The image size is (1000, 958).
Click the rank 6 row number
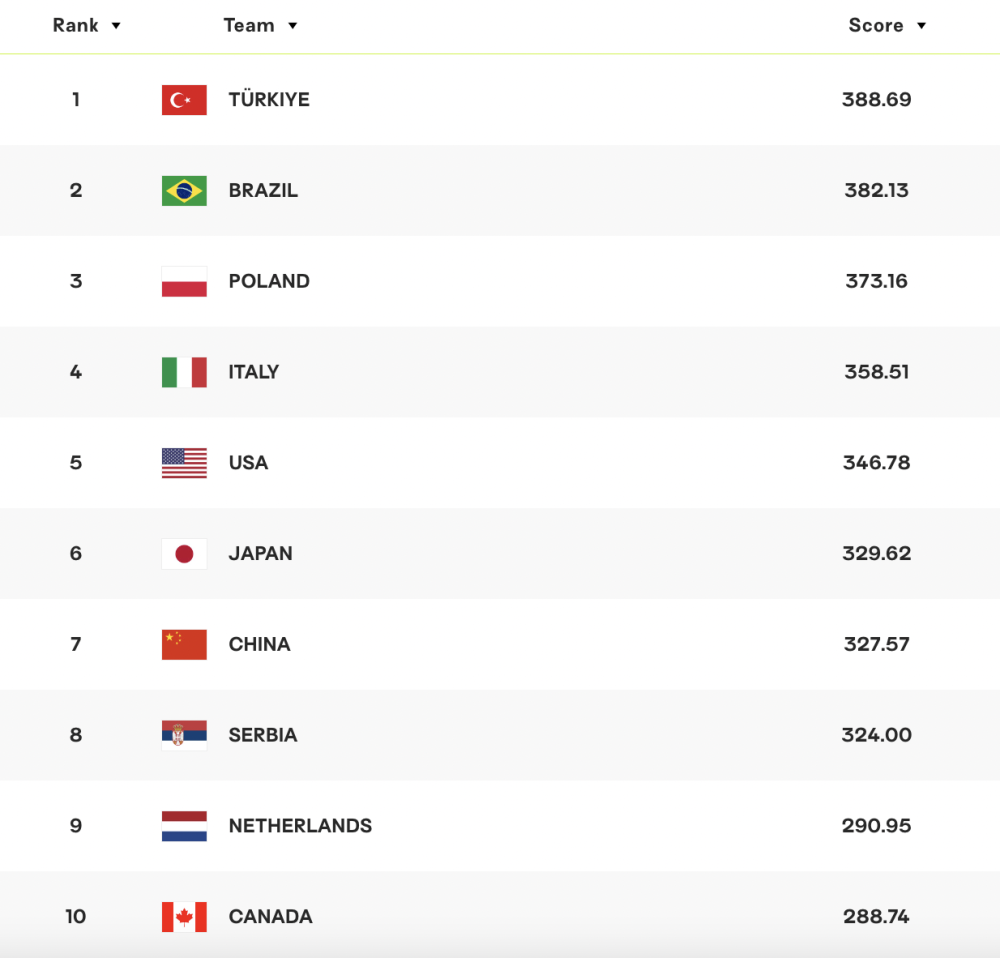[x=76, y=554]
